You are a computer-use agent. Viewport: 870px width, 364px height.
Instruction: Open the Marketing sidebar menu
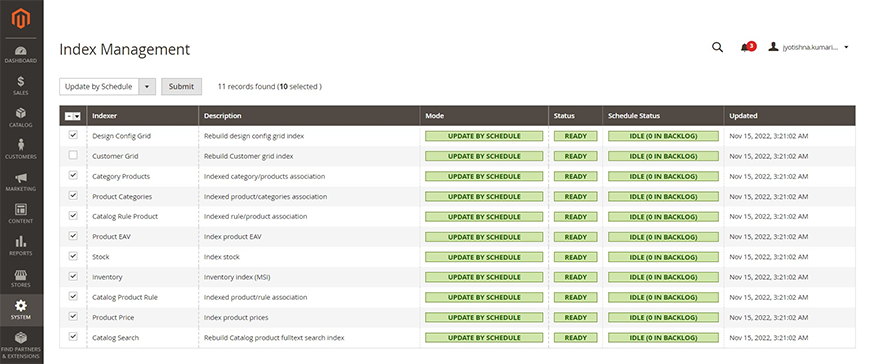[21, 182]
